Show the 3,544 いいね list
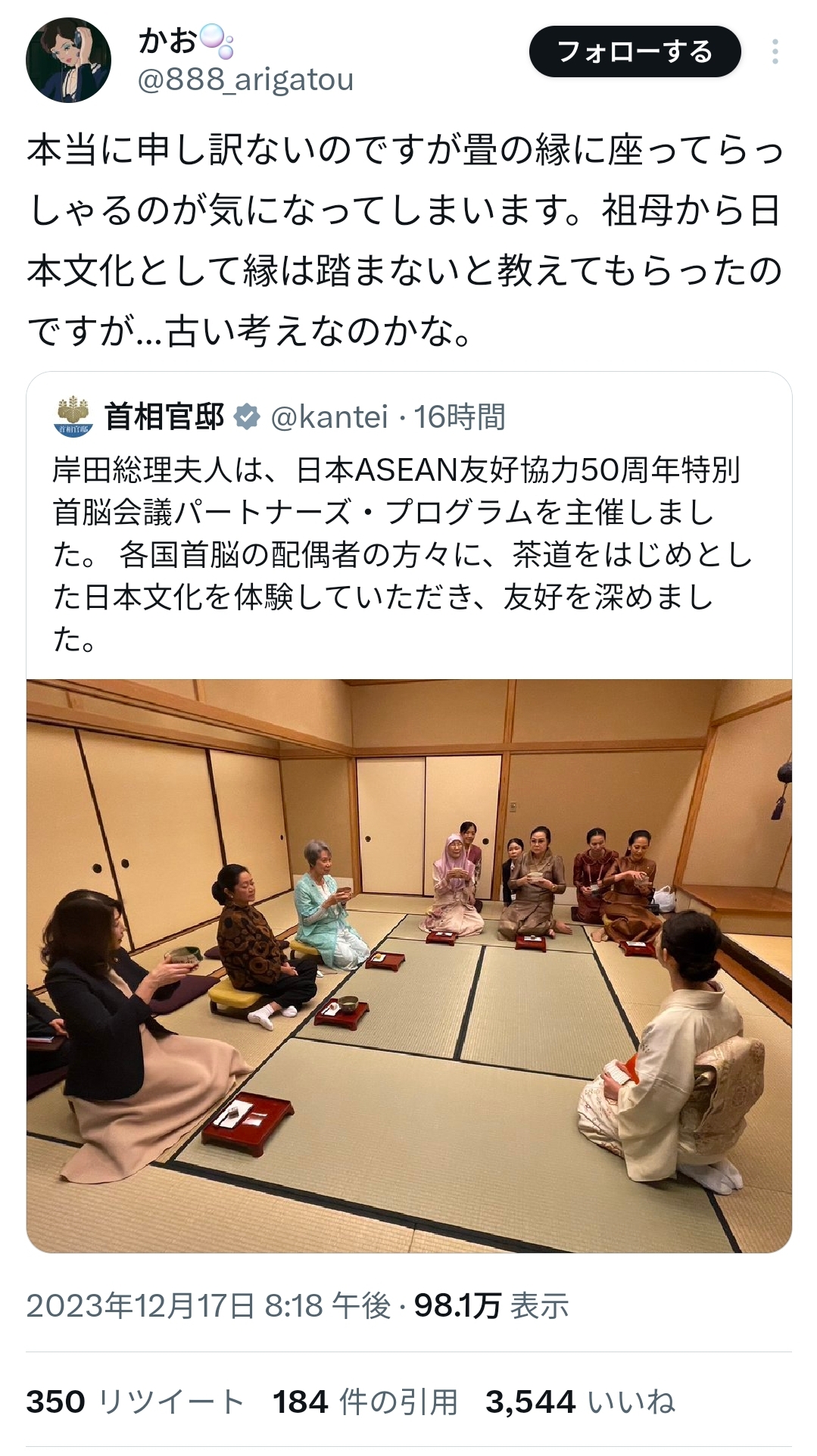Viewport: 817px width, 1456px height. (580, 1401)
